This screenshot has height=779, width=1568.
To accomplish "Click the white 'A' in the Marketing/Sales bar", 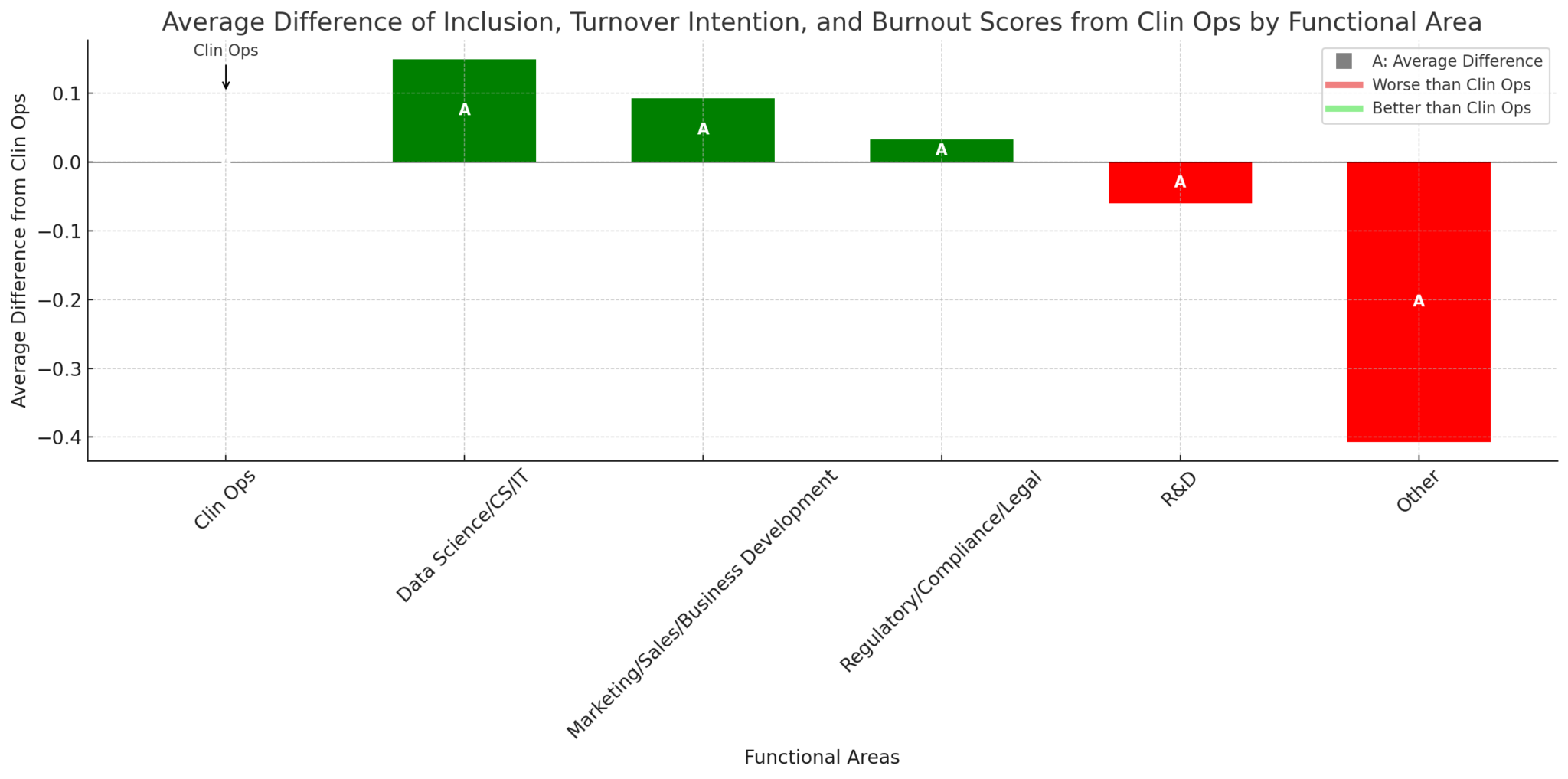I will (702, 129).
